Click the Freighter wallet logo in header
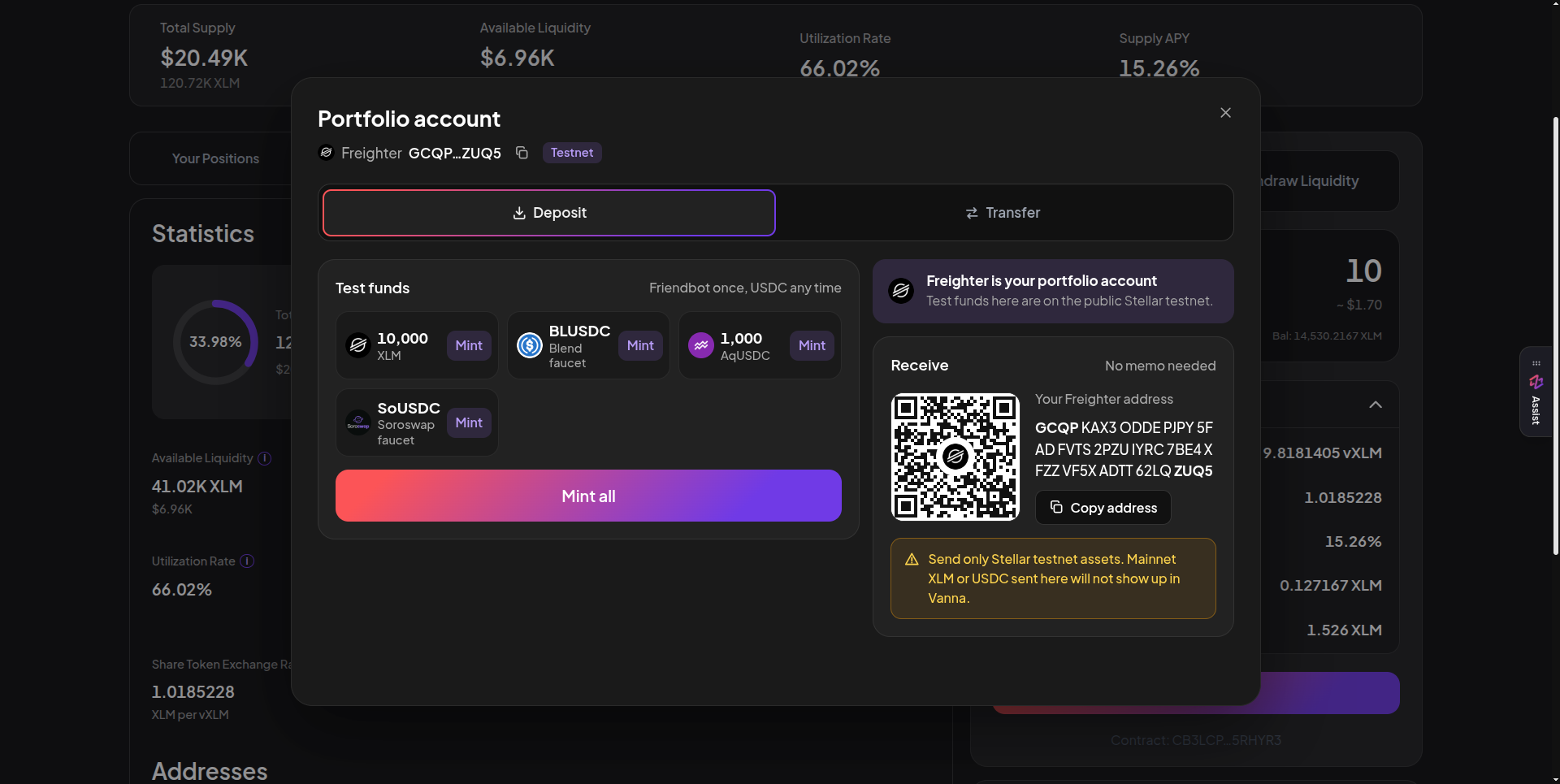The image size is (1560, 784). [x=326, y=153]
